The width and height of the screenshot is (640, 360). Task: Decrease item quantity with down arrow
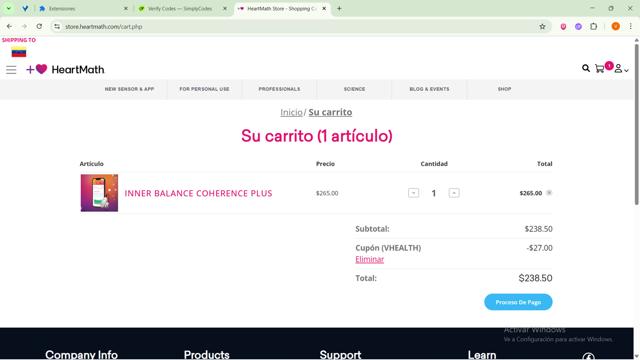click(x=413, y=193)
